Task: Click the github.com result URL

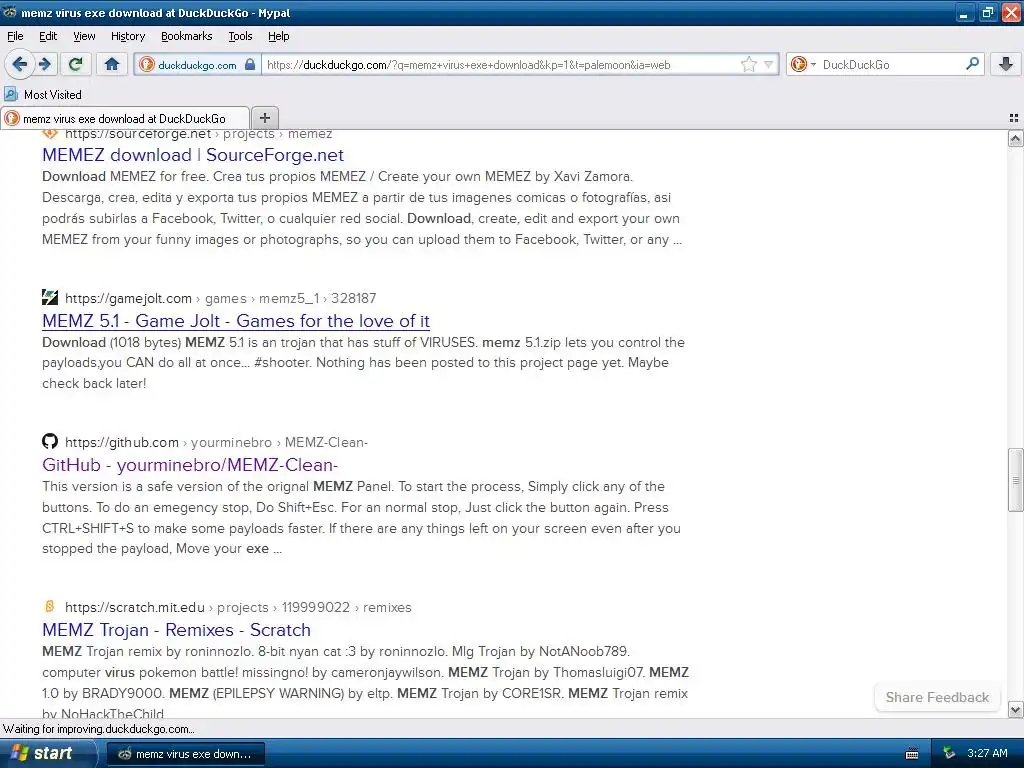Action: click(x=216, y=443)
